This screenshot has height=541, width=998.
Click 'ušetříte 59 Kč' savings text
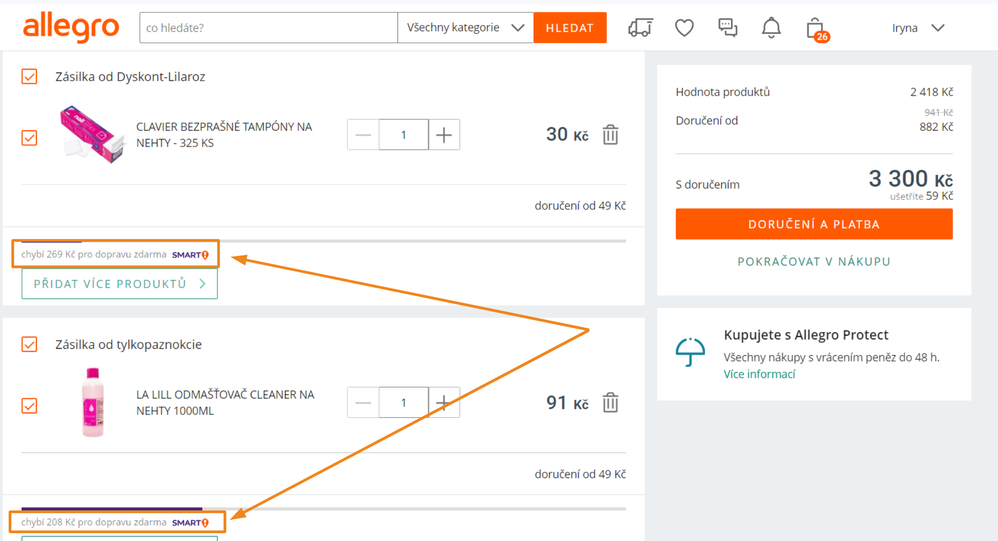click(921, 196)
